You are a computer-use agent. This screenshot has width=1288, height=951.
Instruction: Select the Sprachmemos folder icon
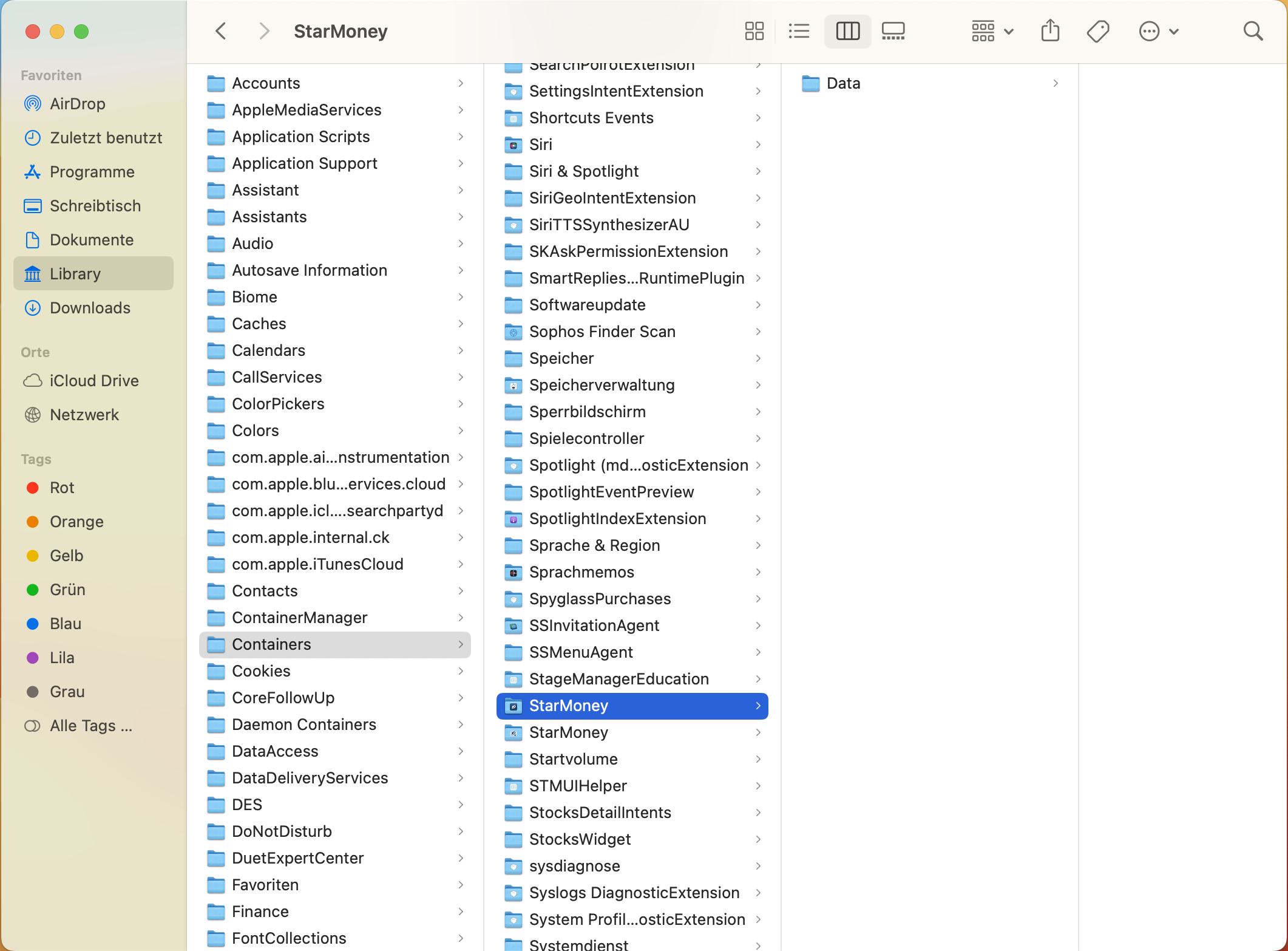point(514,572)
